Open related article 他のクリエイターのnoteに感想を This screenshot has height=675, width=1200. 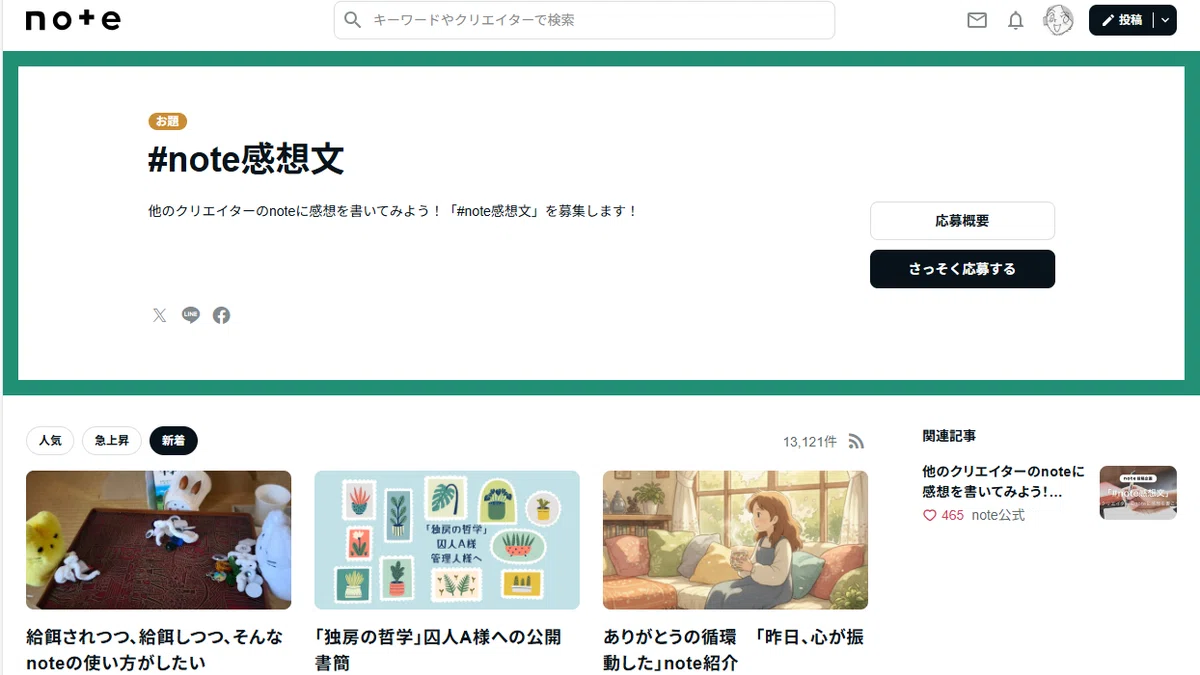[1003, 481]
